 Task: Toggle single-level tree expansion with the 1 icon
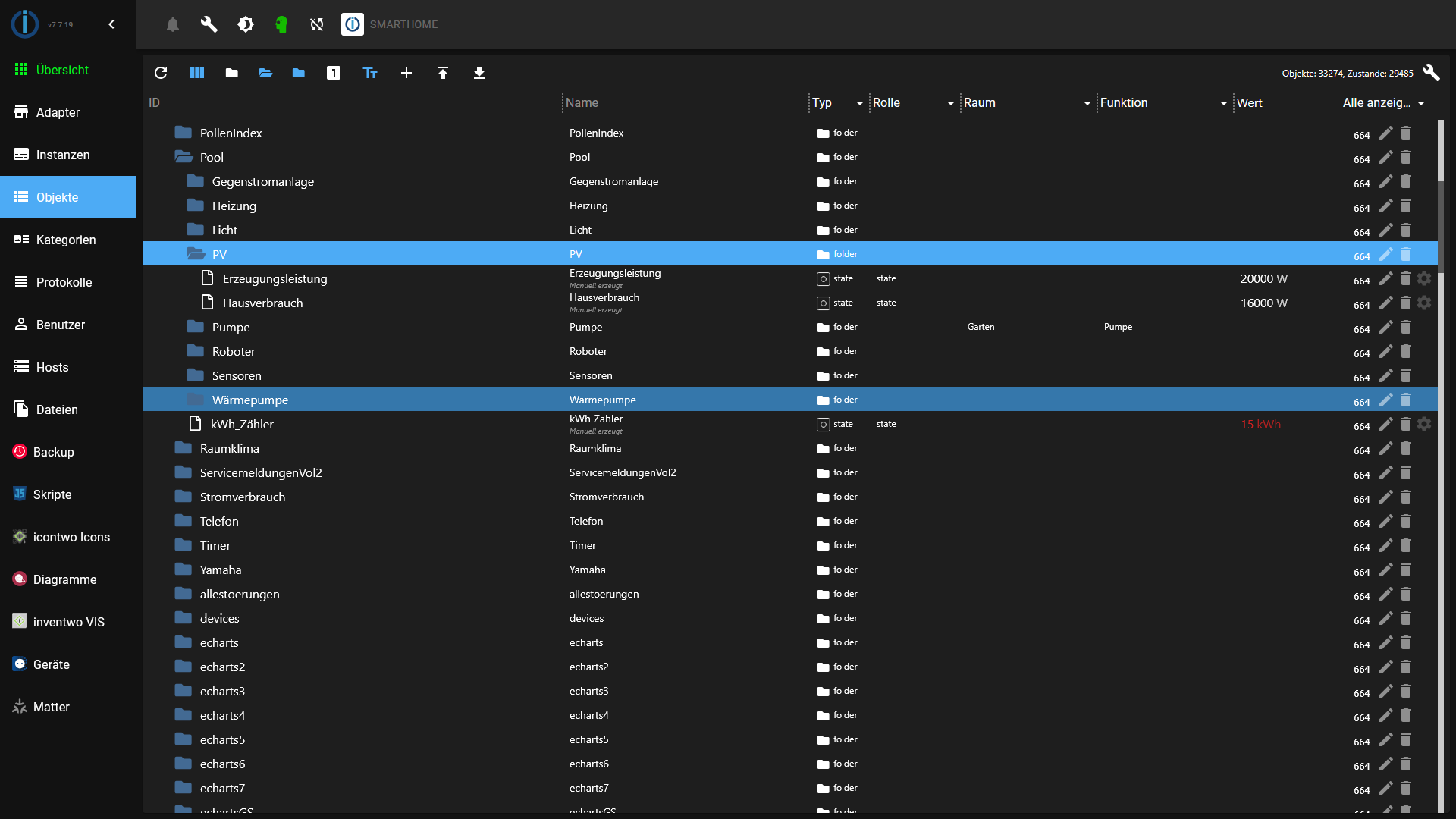coord(334,73)
